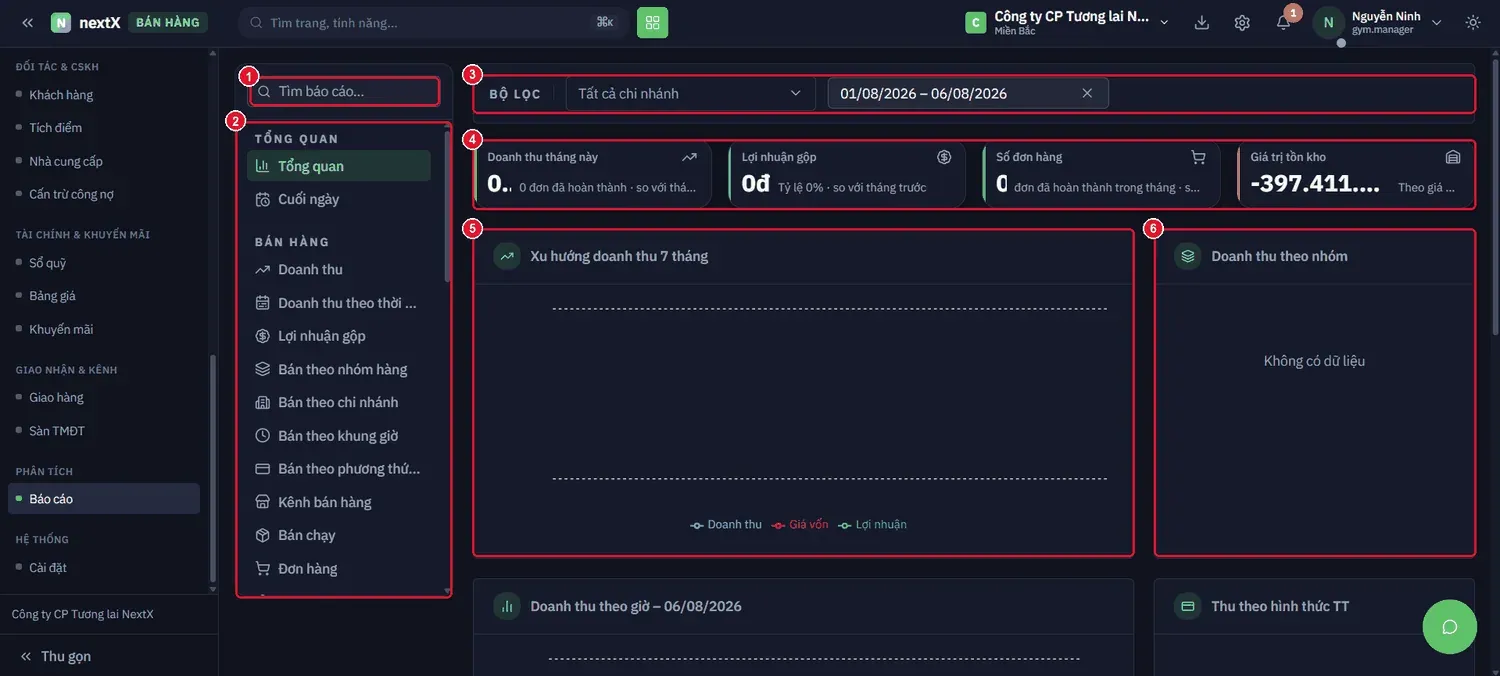Click the card icon beside Thu theo hình thức TT
This screenshot has width=1500, height=676.
(x=1188, y=606)
